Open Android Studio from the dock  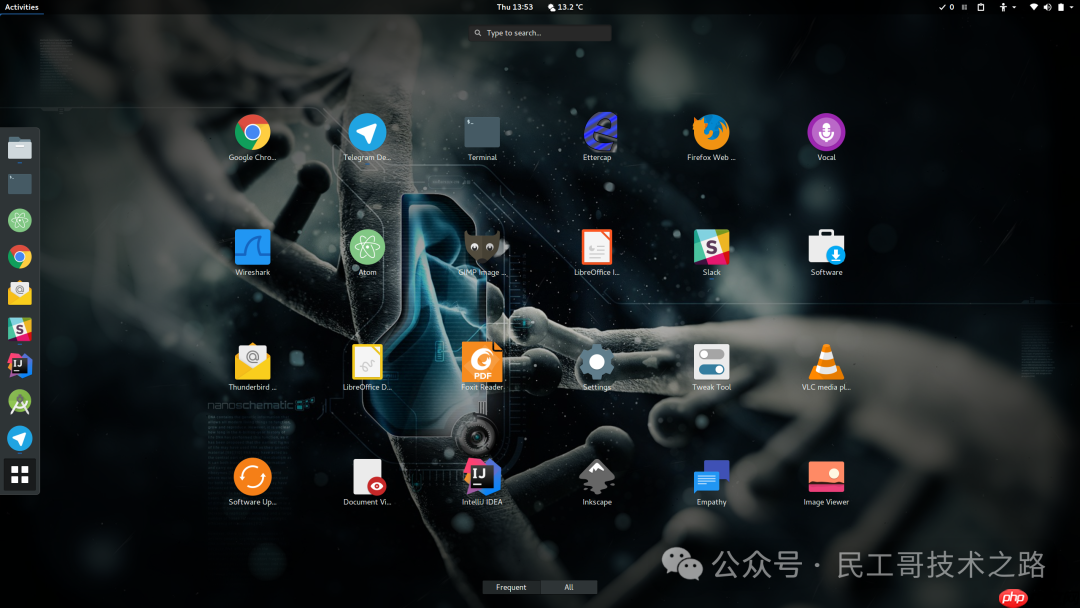[20, 402]
